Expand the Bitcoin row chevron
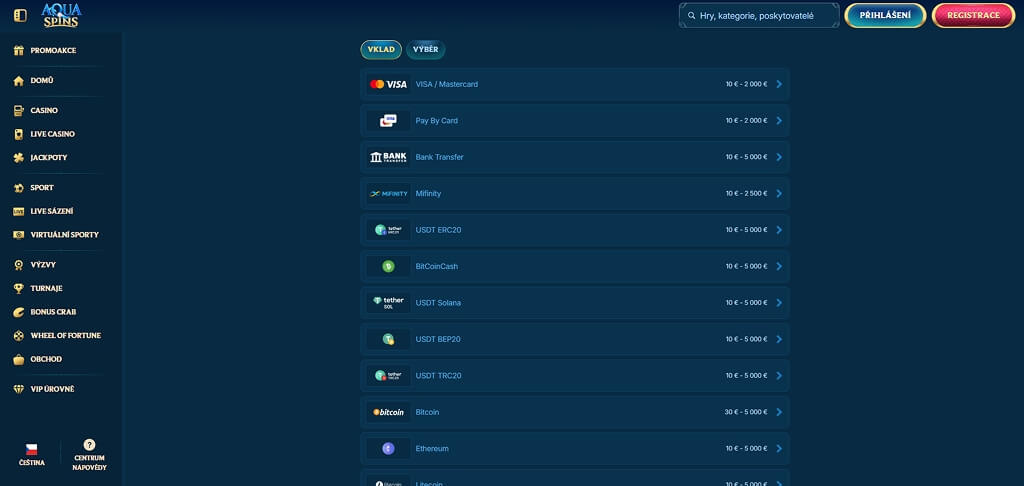Image resolution: width=1024 pixels, height=486 pixels. point(778,412)
